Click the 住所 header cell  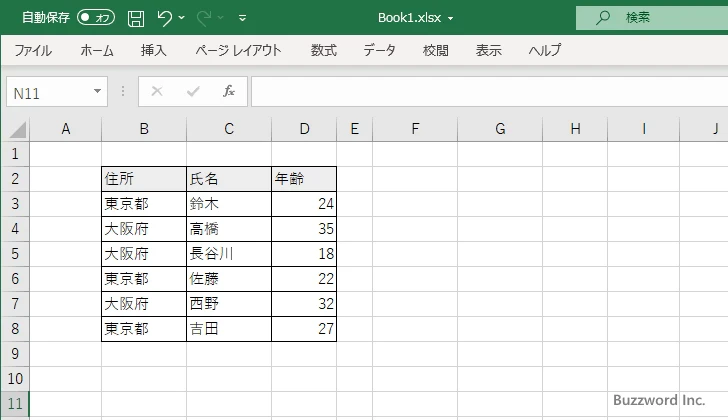(144, 179)
